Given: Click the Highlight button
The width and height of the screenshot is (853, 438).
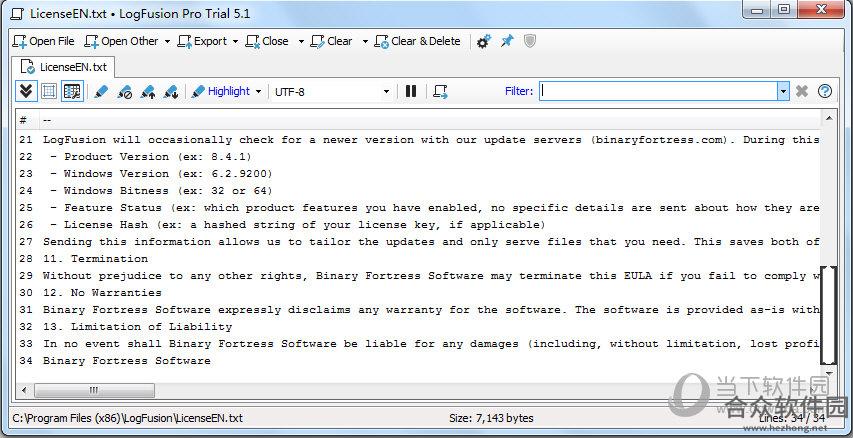Looking at the screenshot, I should click(221, 91).
